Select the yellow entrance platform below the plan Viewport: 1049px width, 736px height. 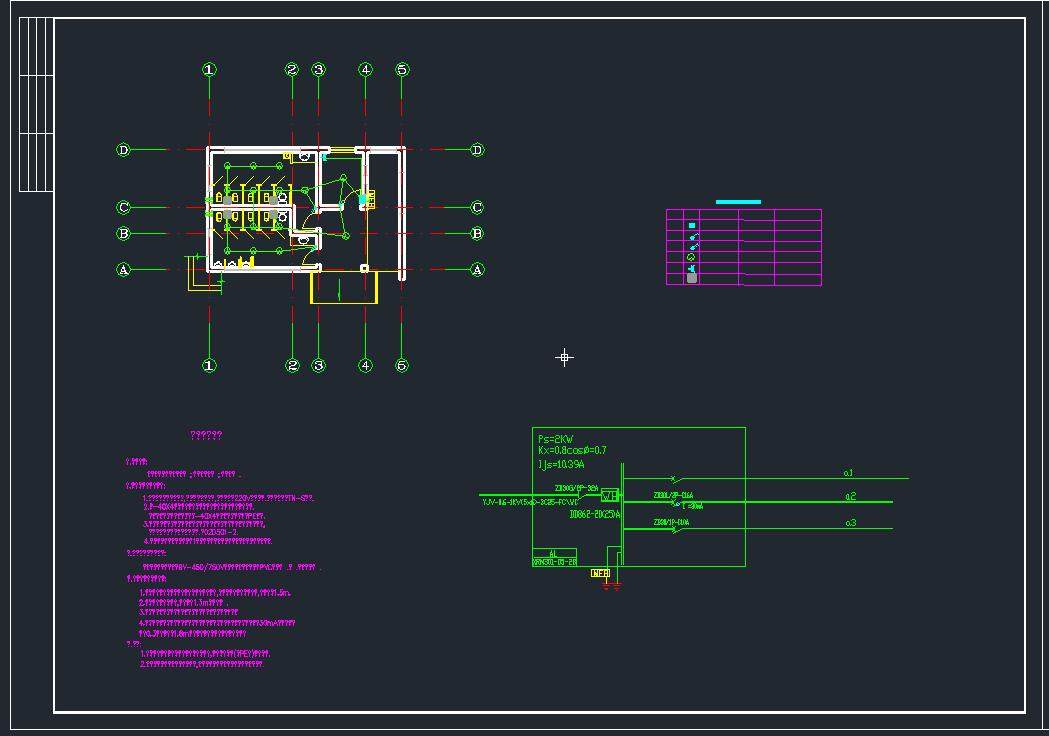coord(344,288)
